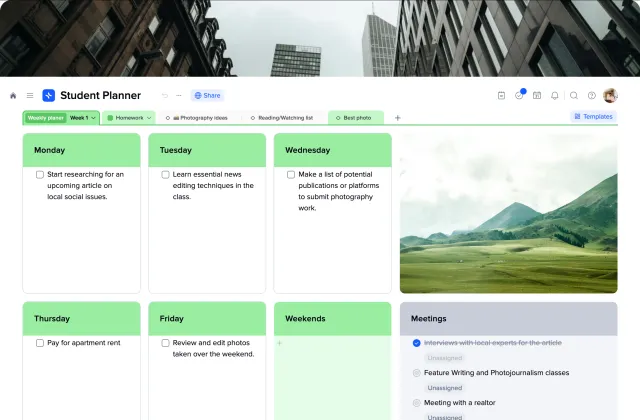Go to the home icon

pos(13,96)
